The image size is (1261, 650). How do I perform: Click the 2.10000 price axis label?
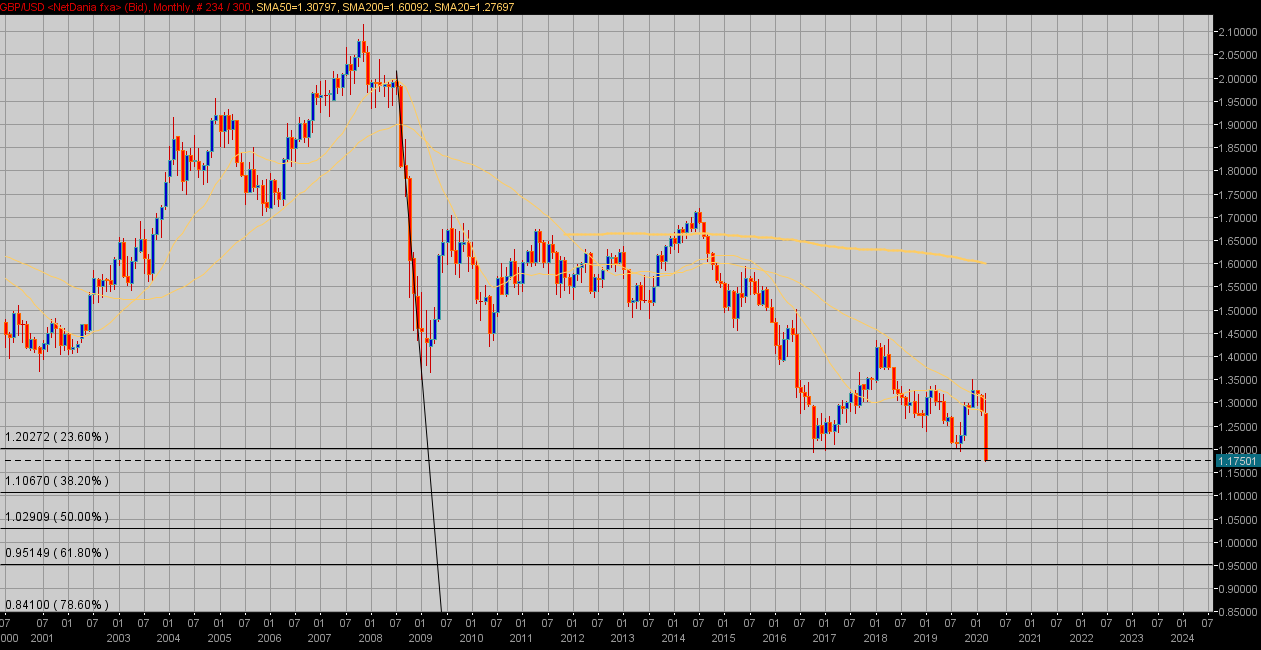tap(1237, 32)
